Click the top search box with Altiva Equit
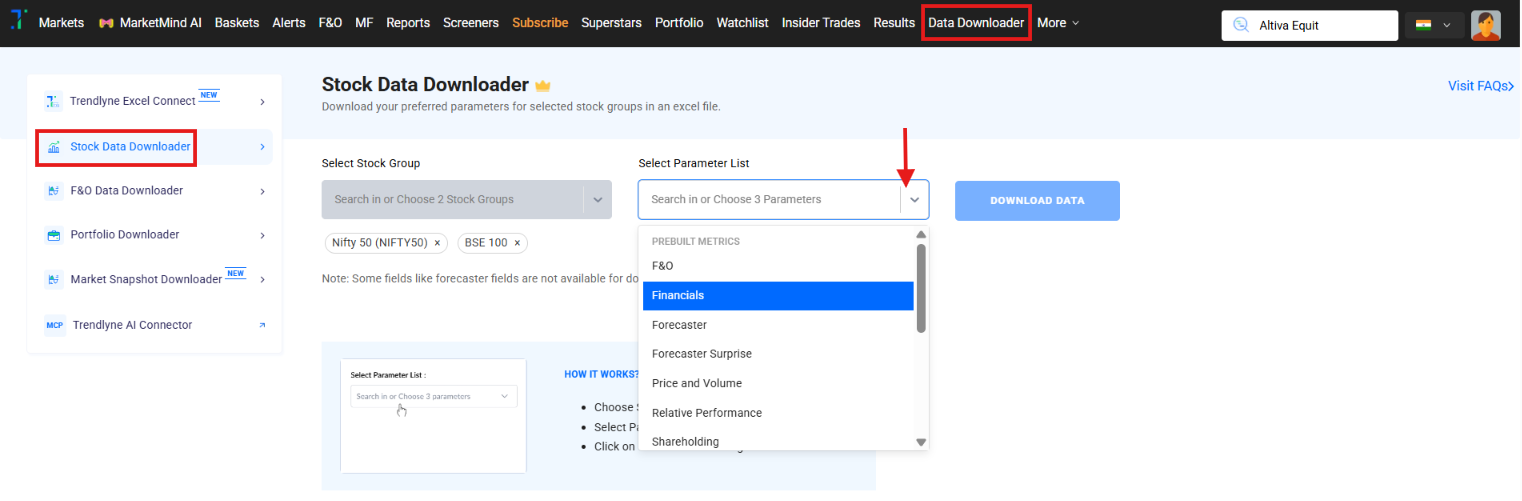 coord(1309,25)
